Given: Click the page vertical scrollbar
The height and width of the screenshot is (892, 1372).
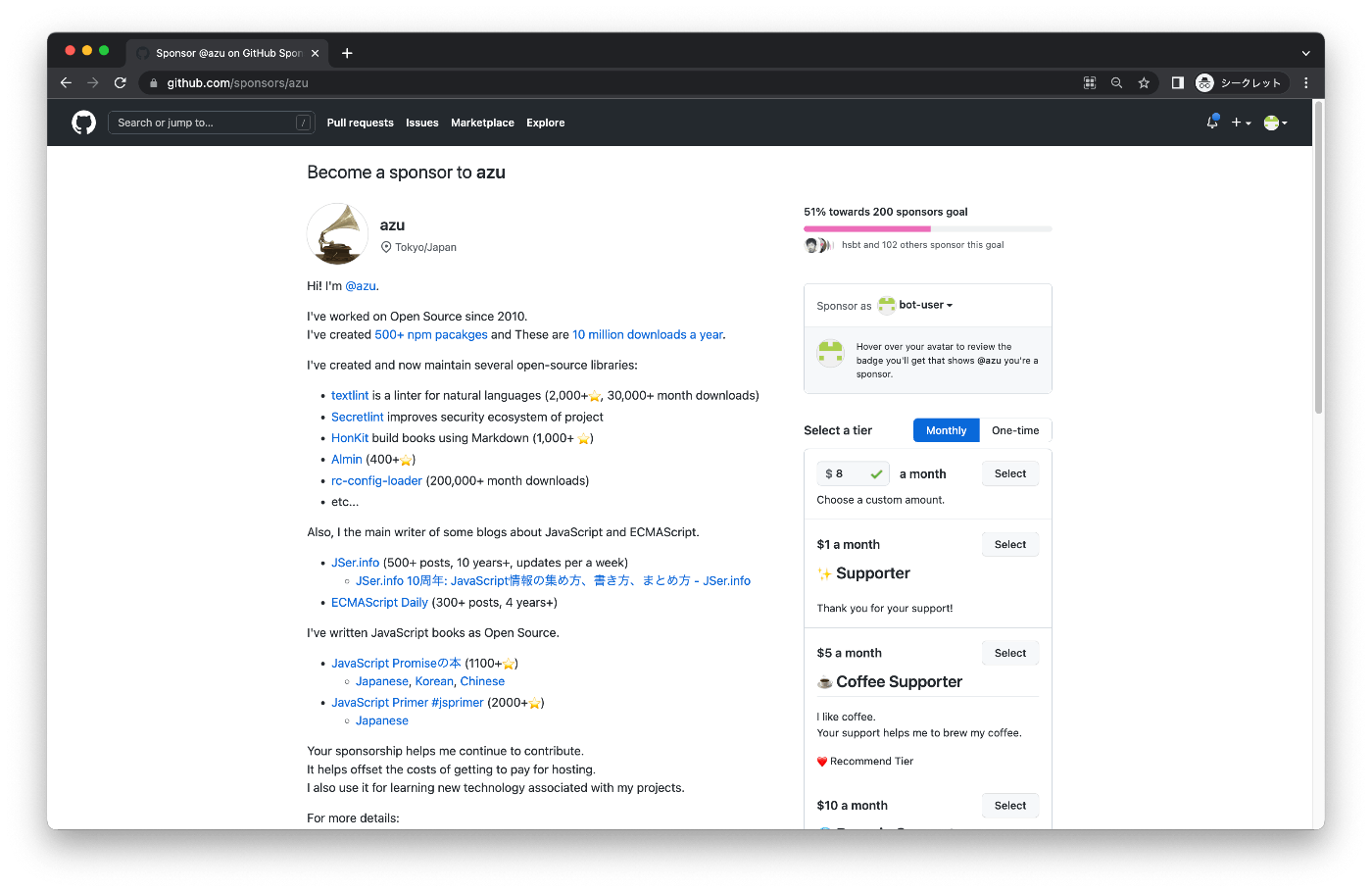Looking at the screenshot, I should (x=1318, y=257).
